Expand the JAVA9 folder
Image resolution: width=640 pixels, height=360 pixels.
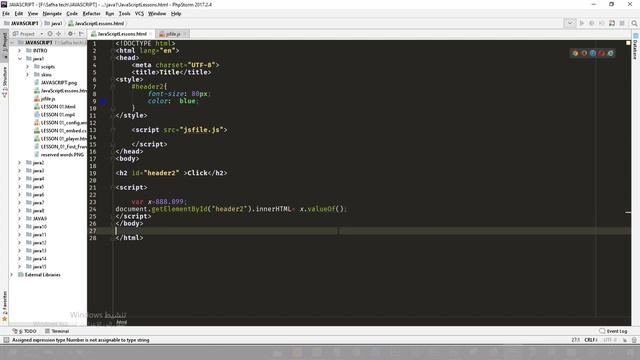tap(19, 219)
